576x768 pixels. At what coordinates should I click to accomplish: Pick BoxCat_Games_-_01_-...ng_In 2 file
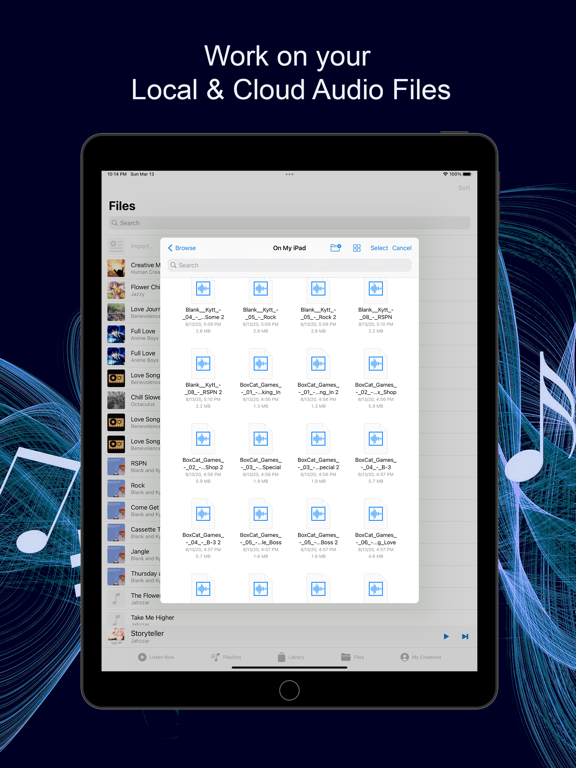pyautogui.click(x=318, y=378)
